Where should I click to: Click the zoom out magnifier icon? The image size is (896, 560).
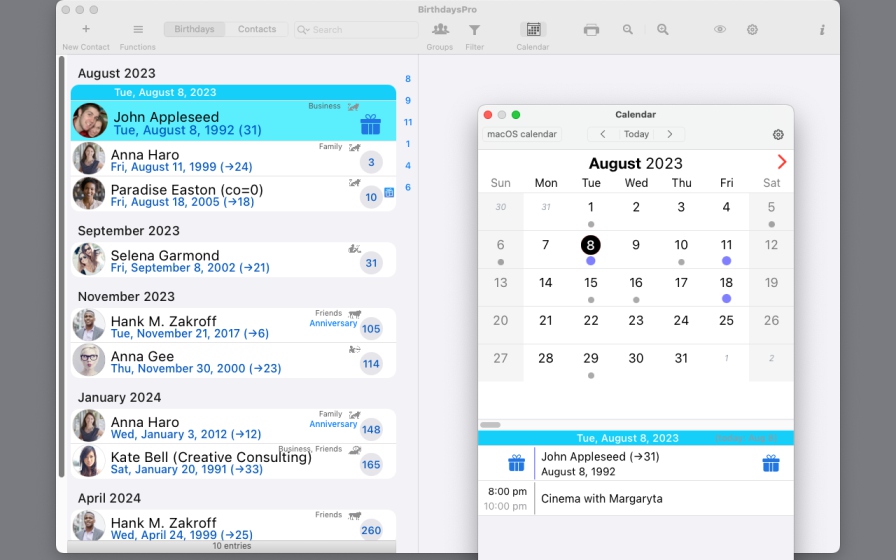(x=627, y=30)
